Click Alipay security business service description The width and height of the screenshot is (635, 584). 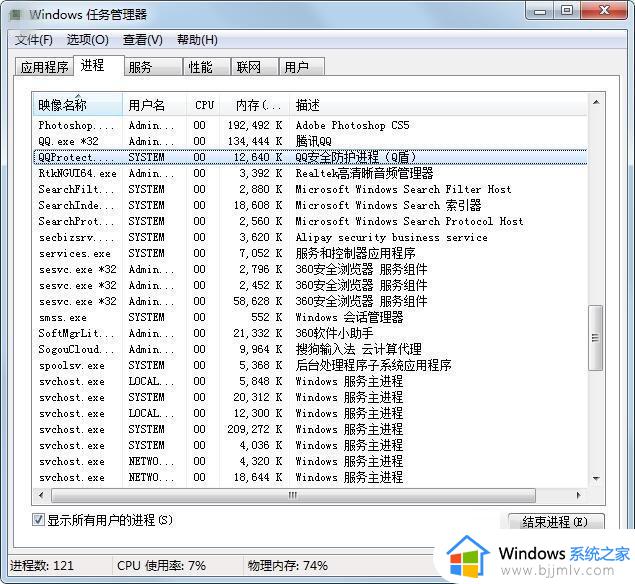(392, 237)
